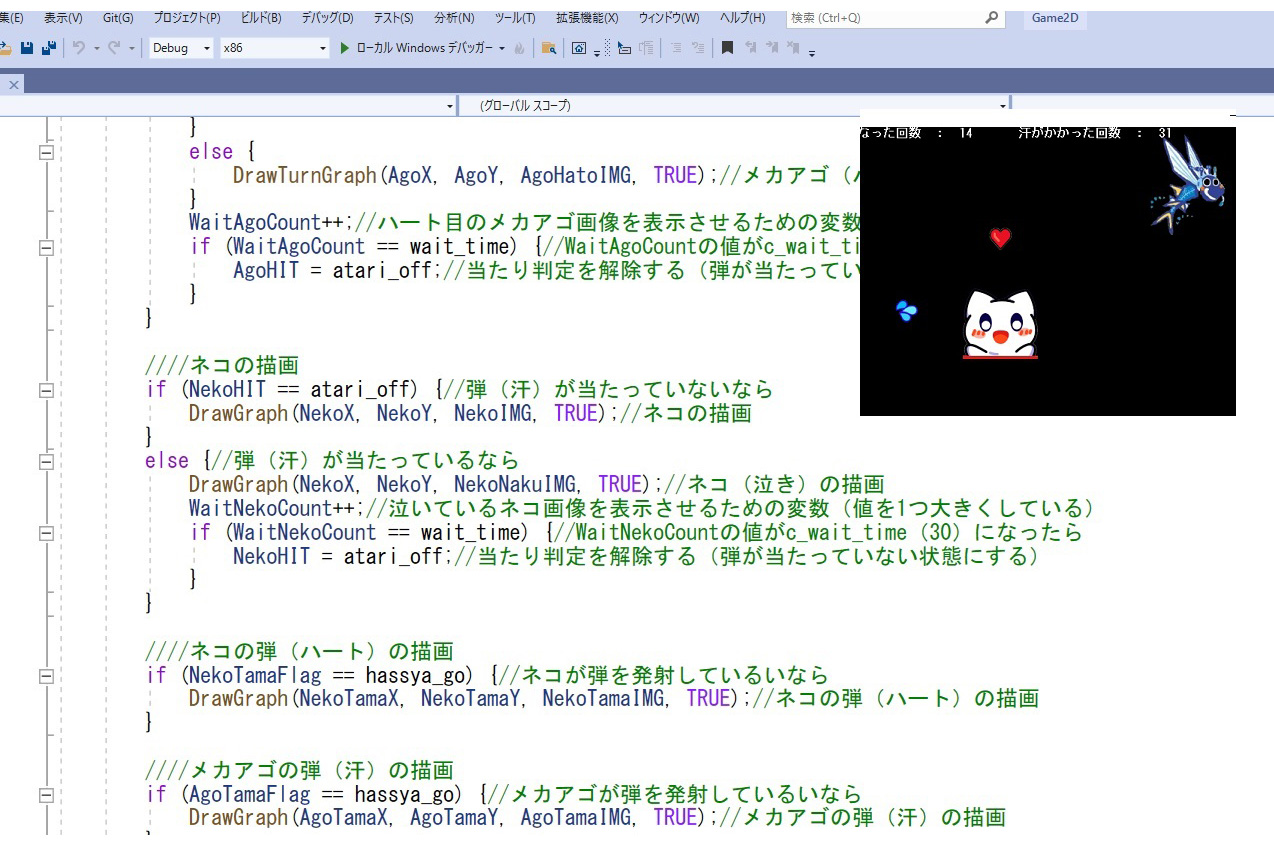The height and width of the screenshot is (846, 1274).
Task: Collapse fold at WaitNekoCount if statement
Action: coord(46,533)
